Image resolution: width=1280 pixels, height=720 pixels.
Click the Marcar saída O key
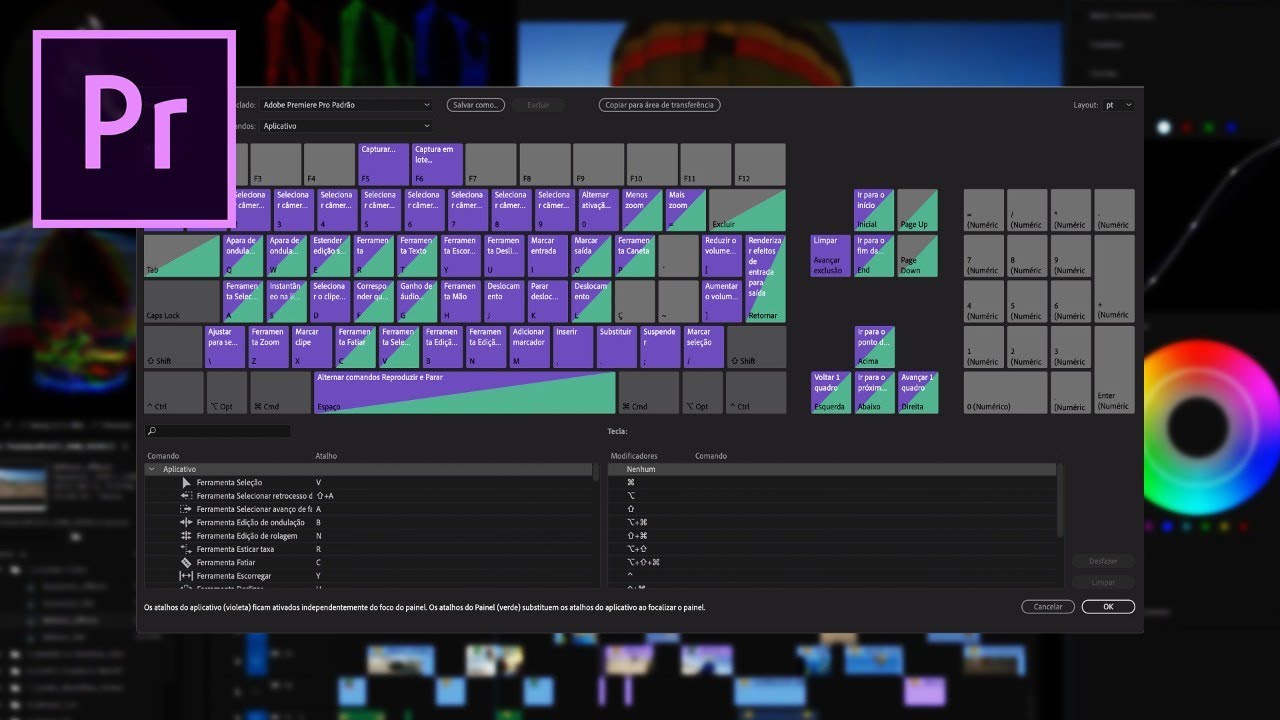(x=591, y=256)
